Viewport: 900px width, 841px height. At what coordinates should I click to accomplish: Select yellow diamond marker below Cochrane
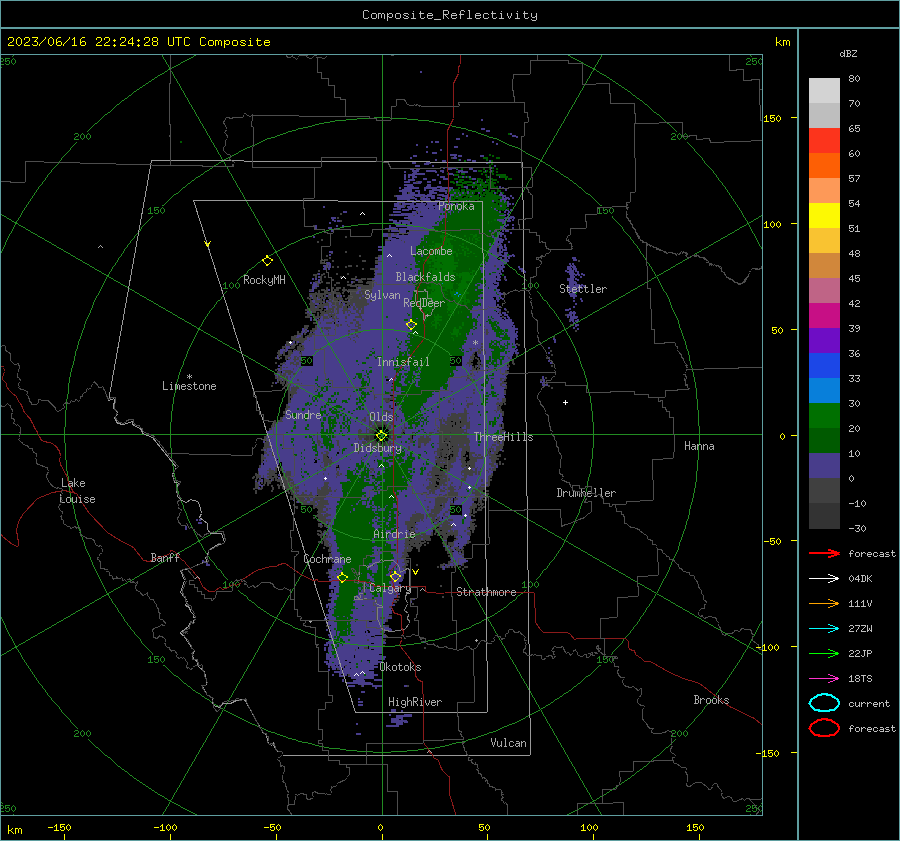coord(343,578)
